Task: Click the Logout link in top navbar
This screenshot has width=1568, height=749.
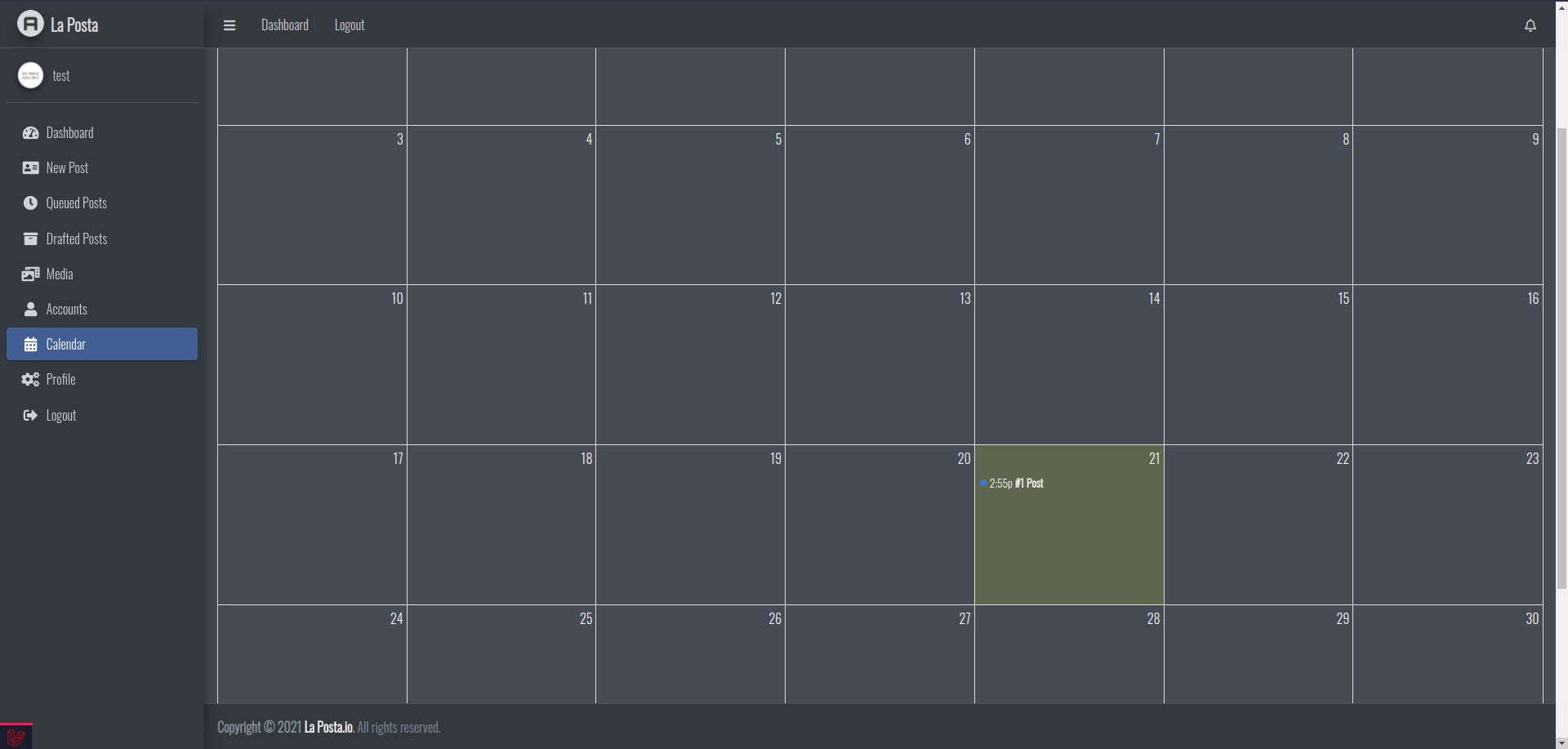Action: tap(350, 25)
